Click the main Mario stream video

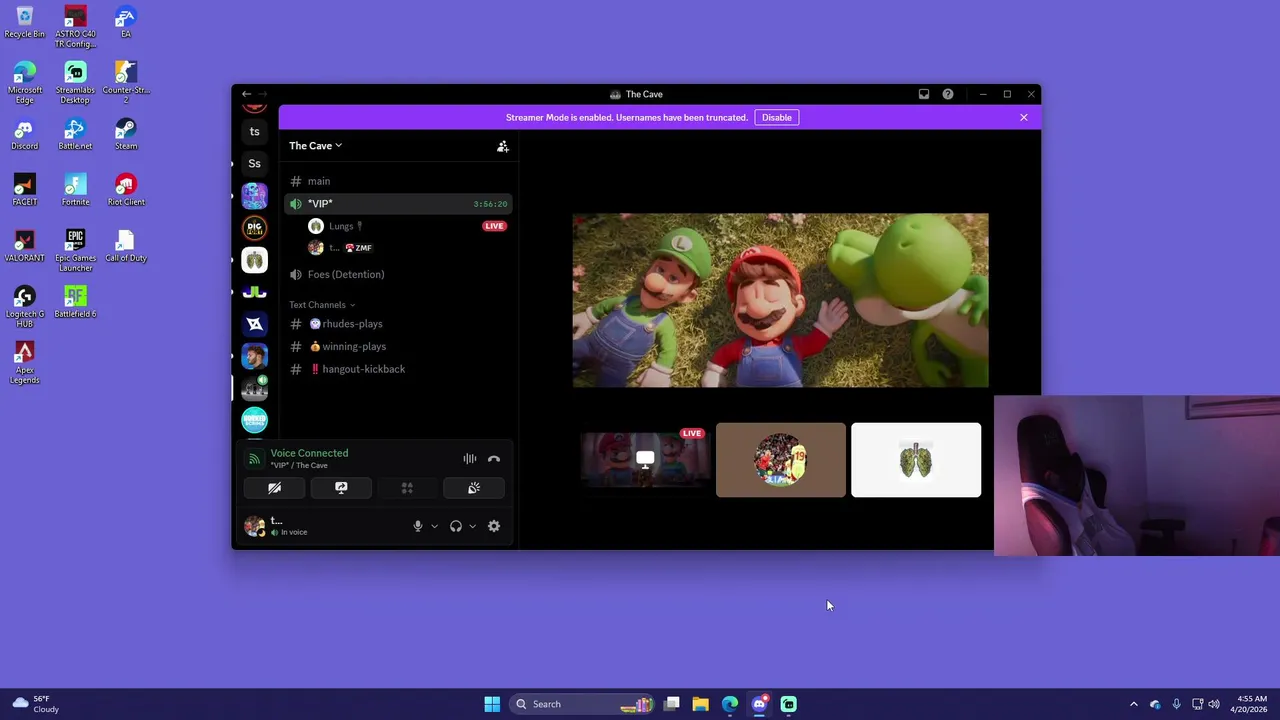[780, 300]
